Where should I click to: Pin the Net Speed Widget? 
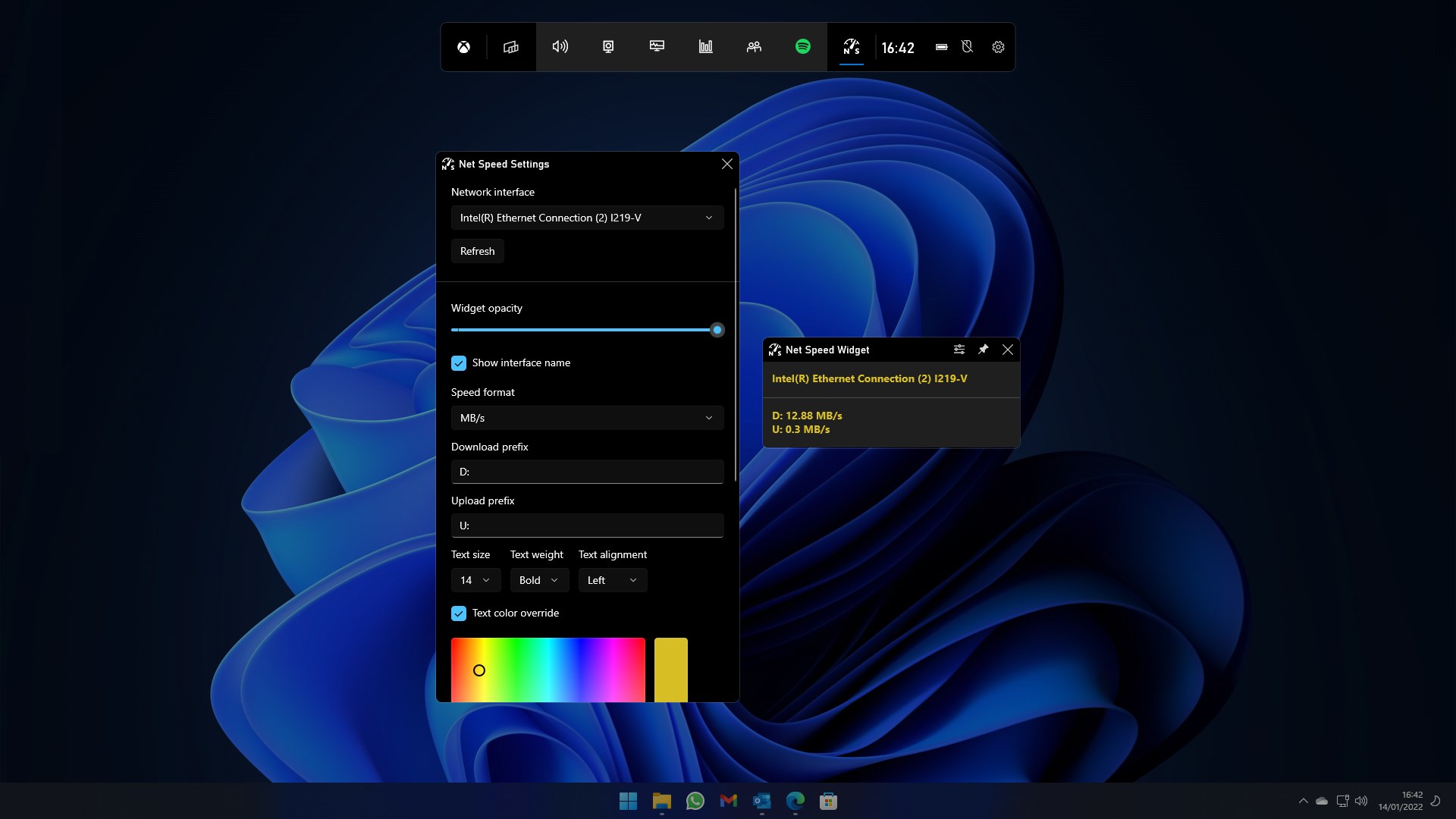point(983,350)
